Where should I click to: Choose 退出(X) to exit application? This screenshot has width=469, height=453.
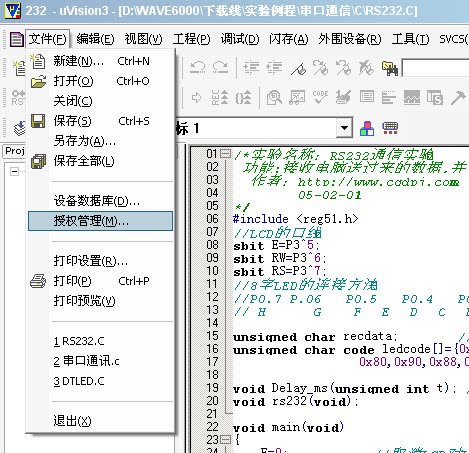(72, 421)
